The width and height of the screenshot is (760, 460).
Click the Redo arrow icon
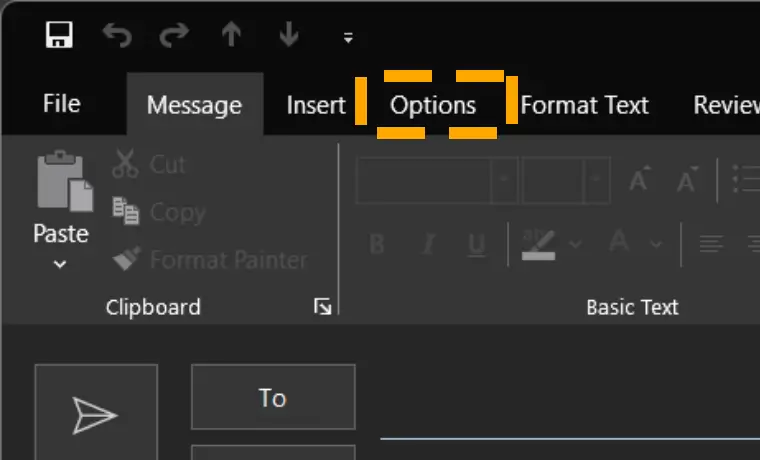174,35
